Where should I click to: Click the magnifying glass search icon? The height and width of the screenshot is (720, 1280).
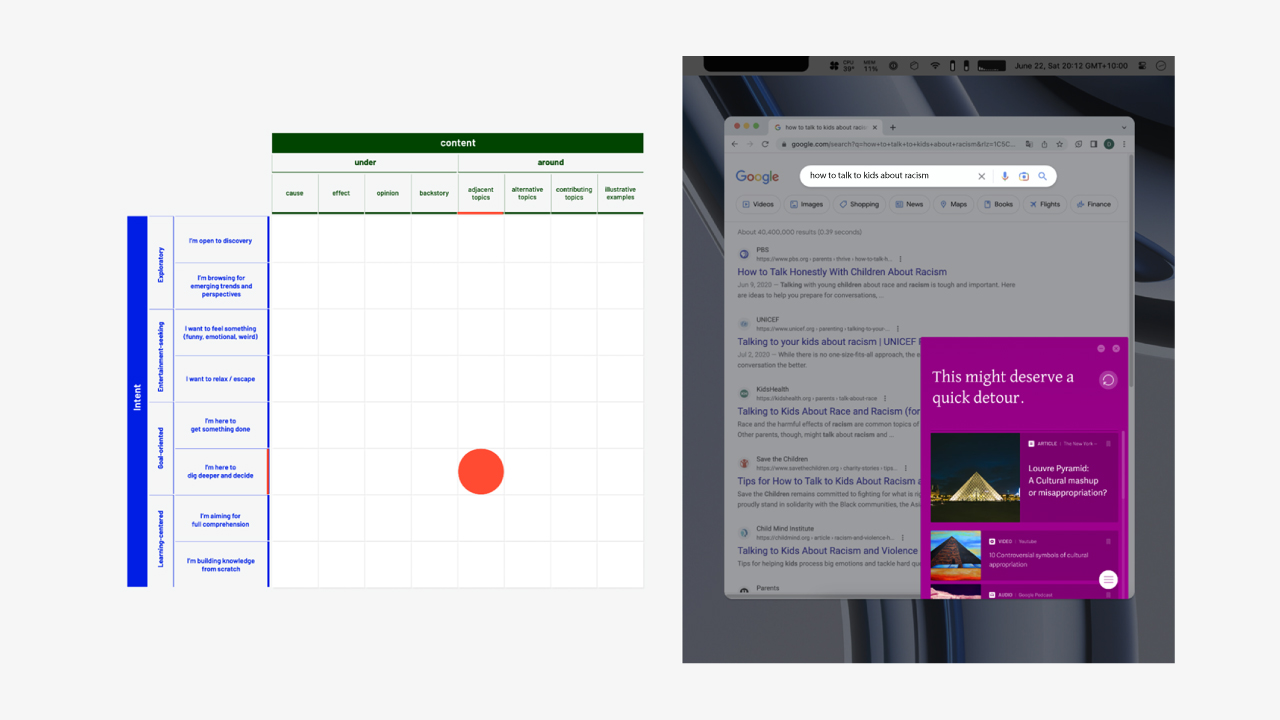coord(1042,176)
